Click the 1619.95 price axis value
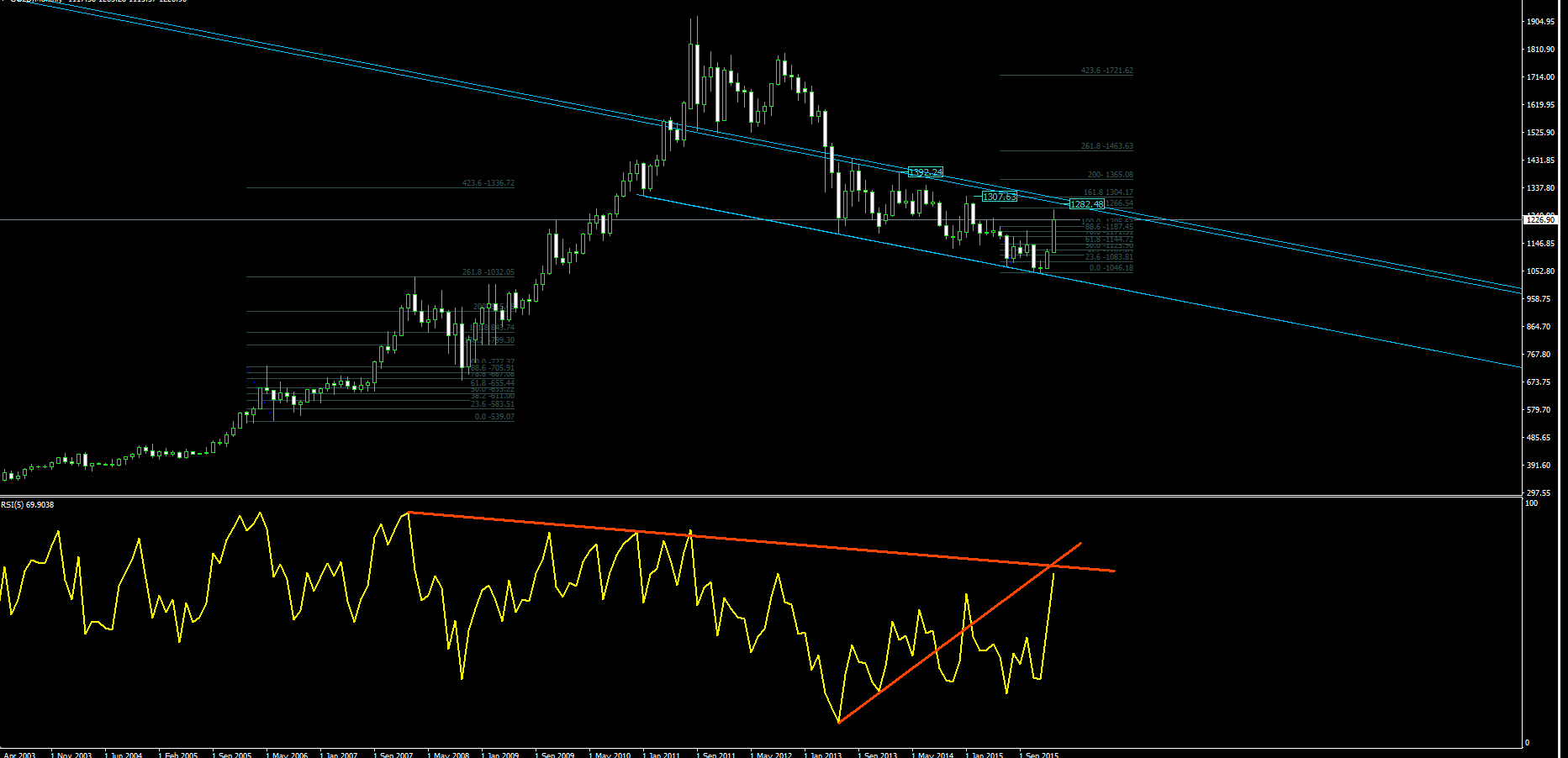 coord(1540,105)
